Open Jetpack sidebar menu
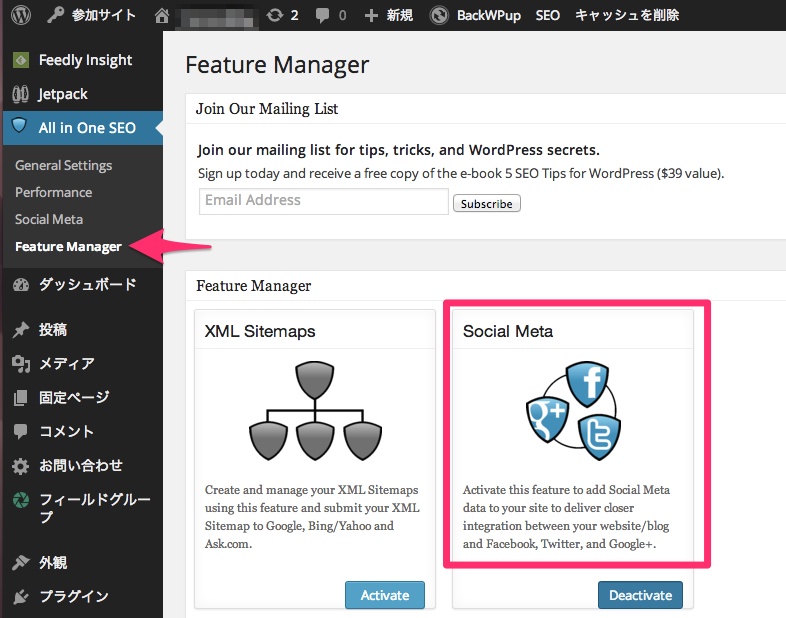 (x=63, y=94)
